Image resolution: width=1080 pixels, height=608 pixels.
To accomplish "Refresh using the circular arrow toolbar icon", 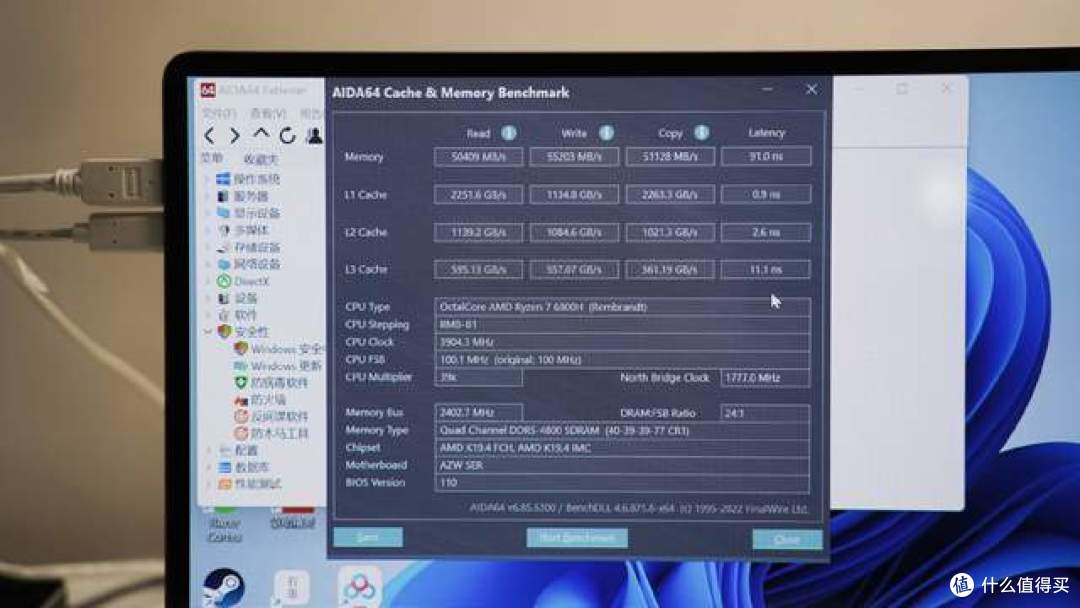I will (x=287, y=135).
